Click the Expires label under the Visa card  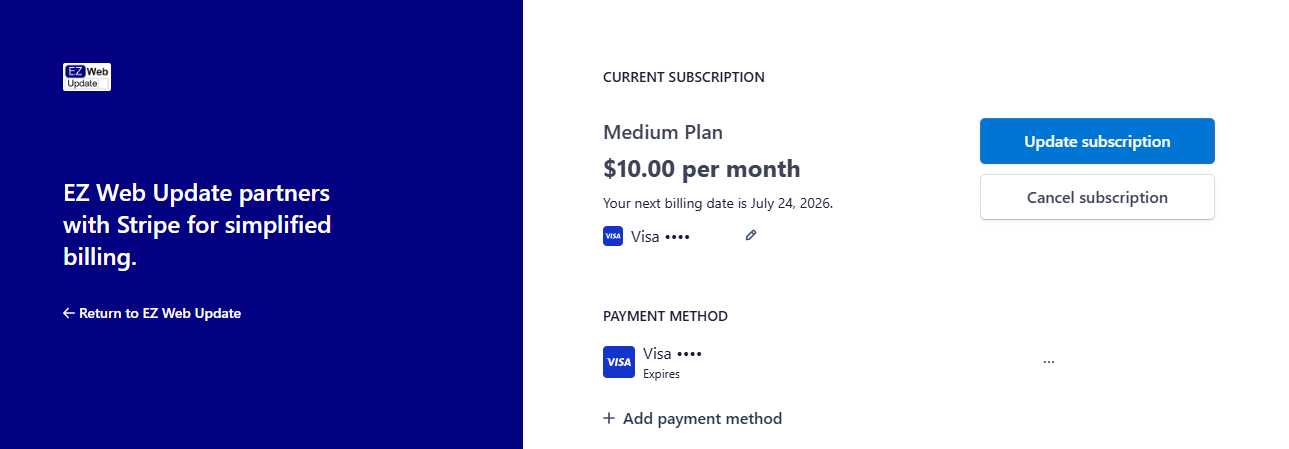coord(661,374)
